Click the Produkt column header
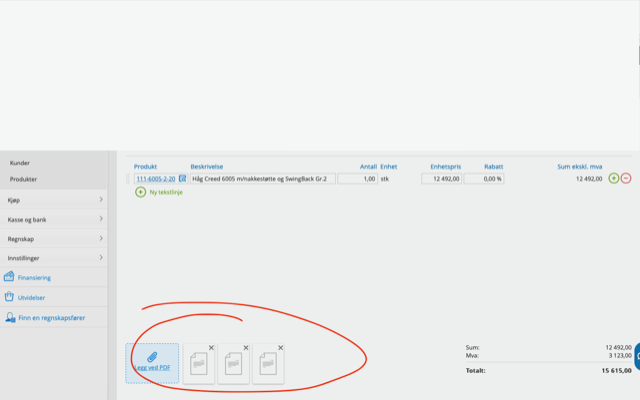640x400 pixels. (x=145, y=167)
